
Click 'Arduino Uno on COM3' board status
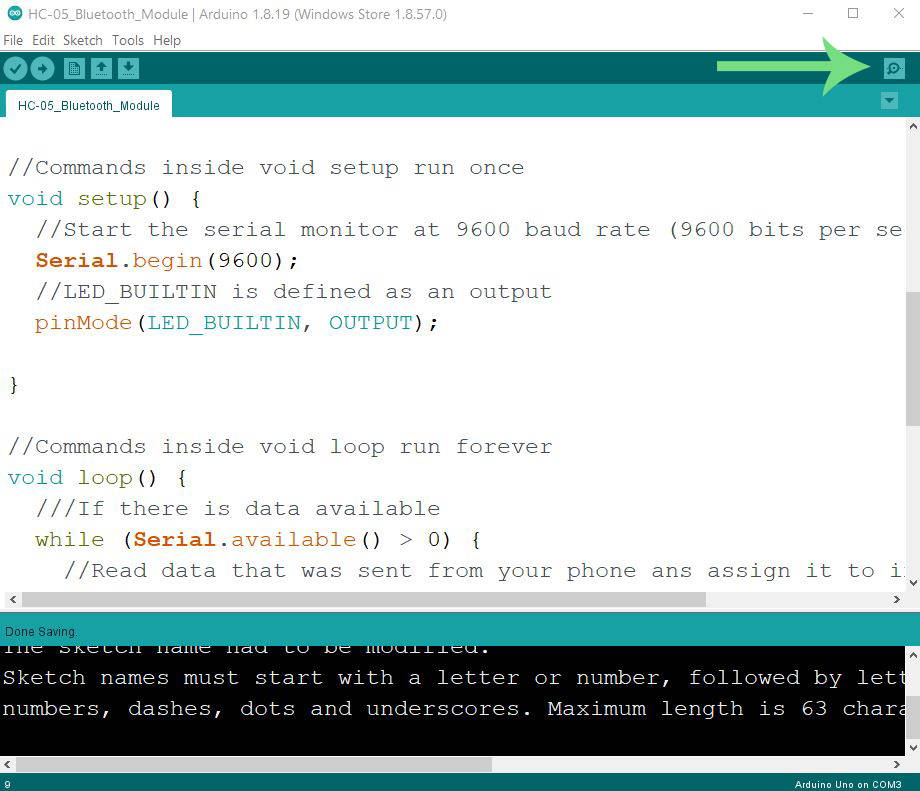pos(848,785)
